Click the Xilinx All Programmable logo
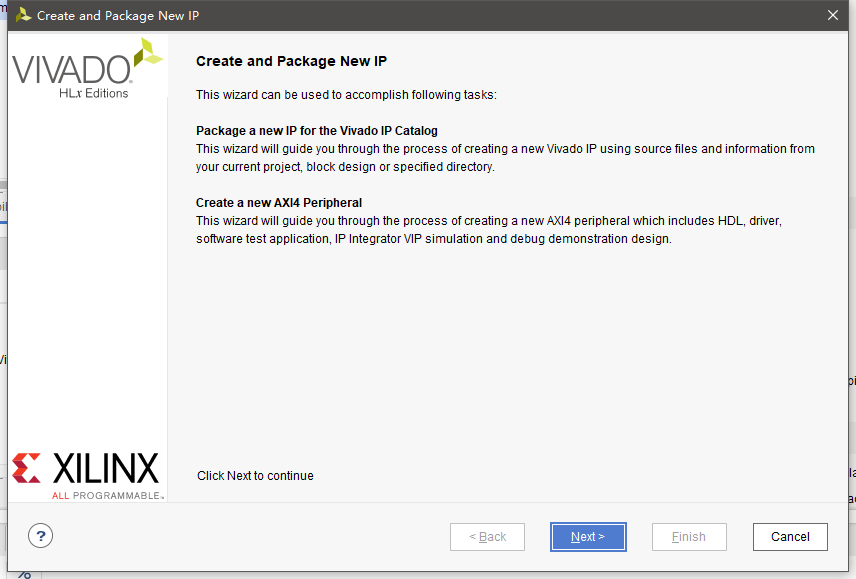856x579 pixels. point(87,475)
